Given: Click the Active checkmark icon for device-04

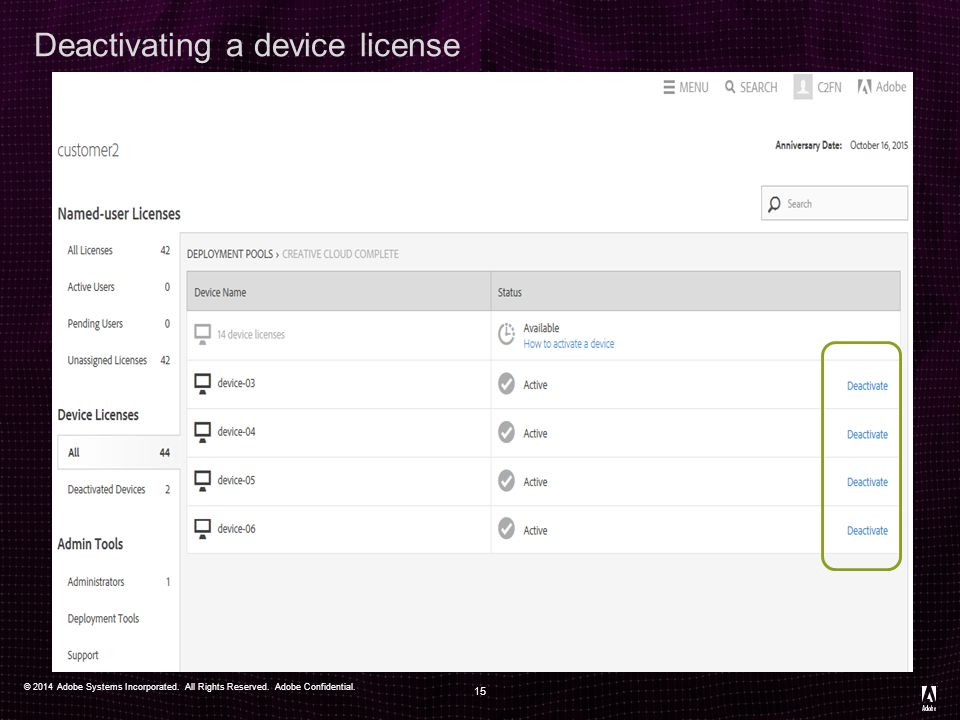Looking at the screenshot, I should [x=506, y=432].
